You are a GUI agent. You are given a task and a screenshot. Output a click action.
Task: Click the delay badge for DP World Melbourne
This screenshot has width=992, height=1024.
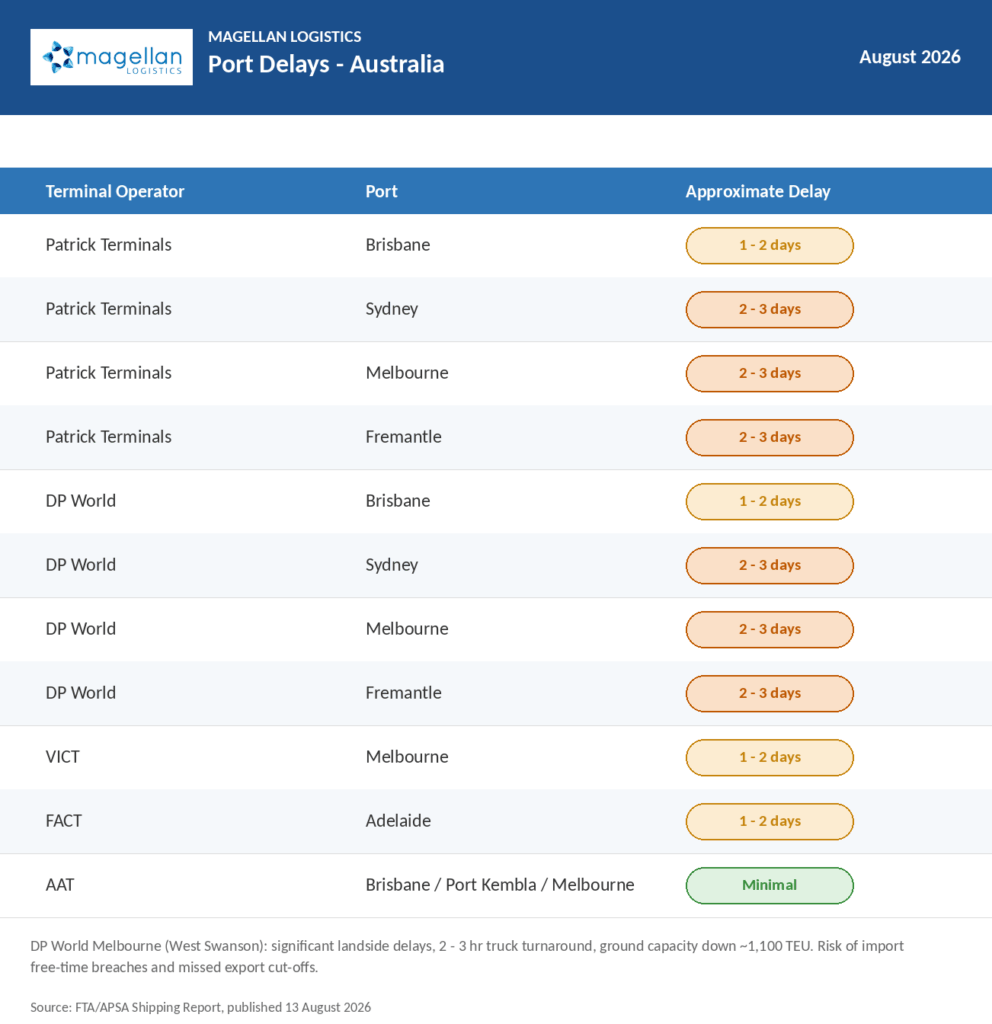pos(769,630)
